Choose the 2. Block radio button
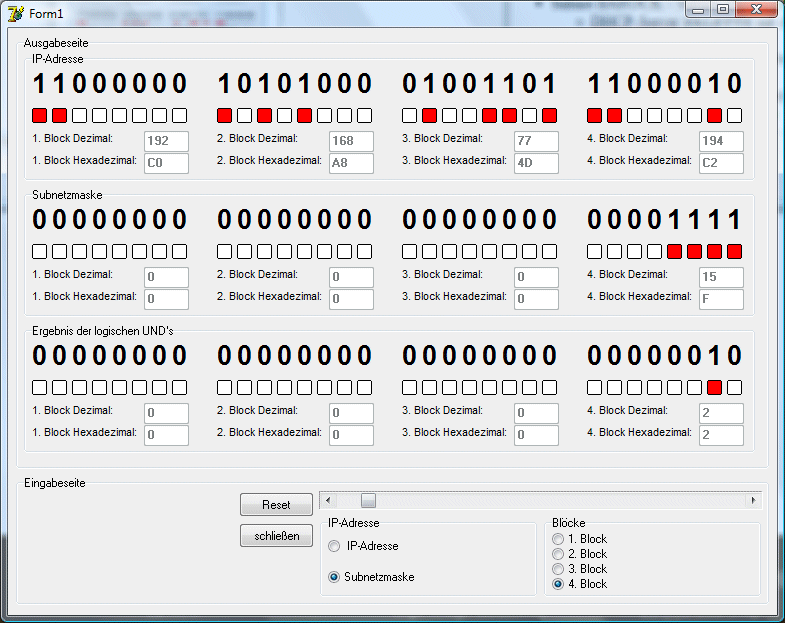The image size is (785, 623). [580, 554]
